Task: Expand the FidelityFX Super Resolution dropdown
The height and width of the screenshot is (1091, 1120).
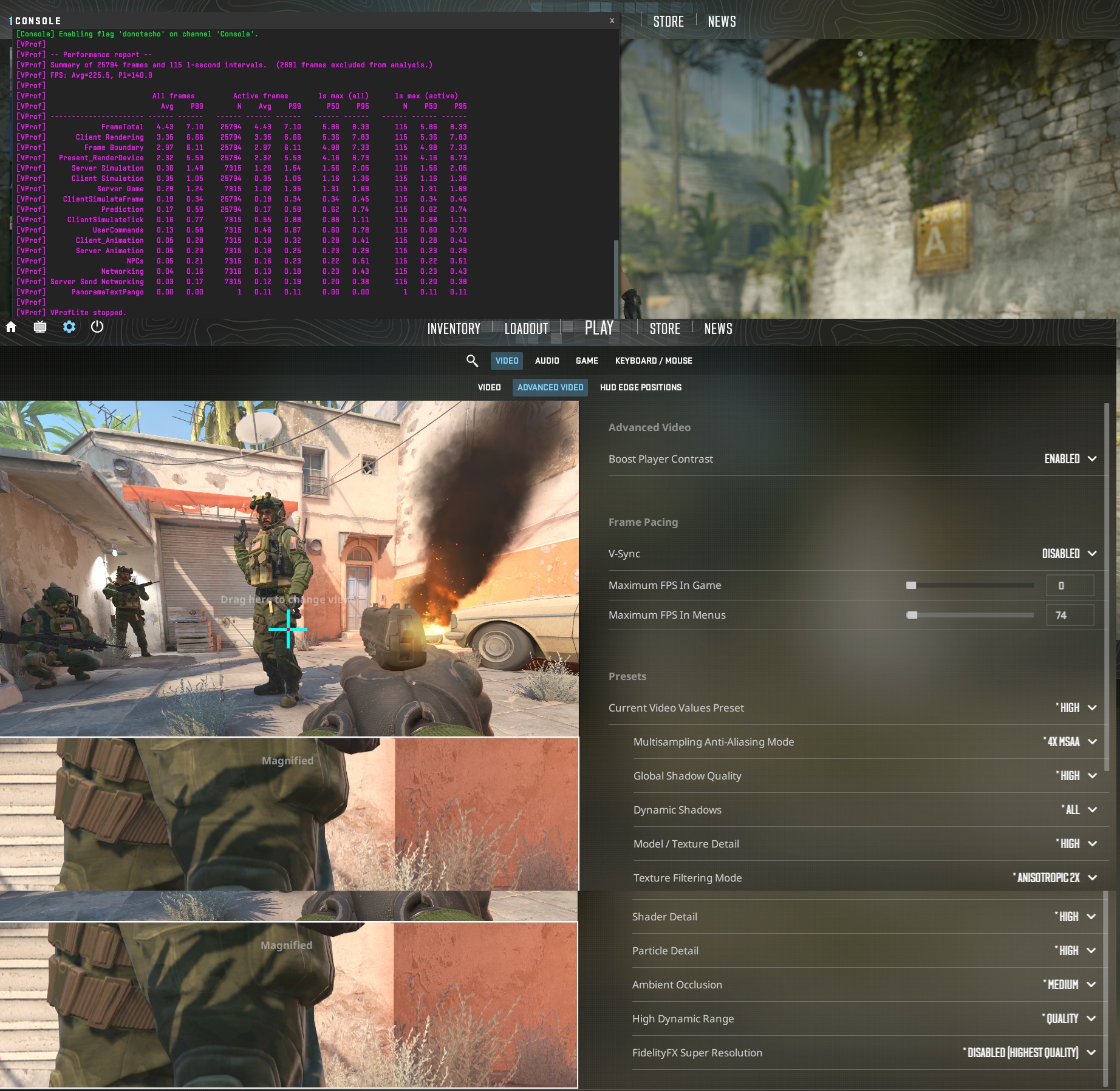Action: (1029, 1053)
